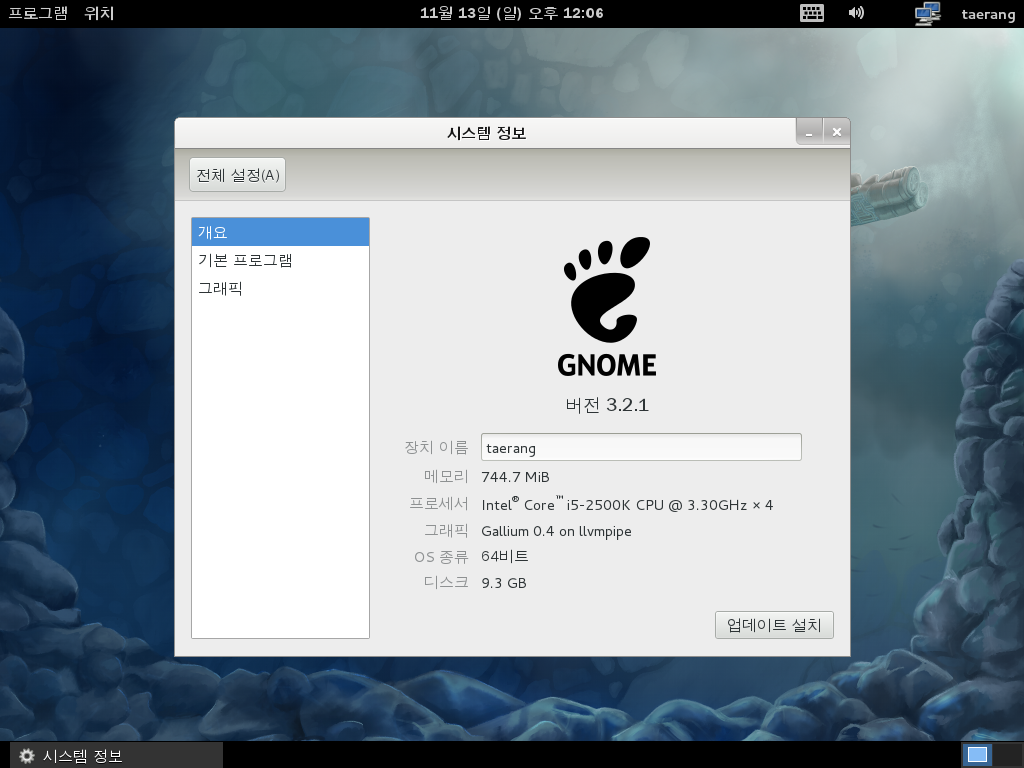Click the 업데이트 설치 button
The height and width of the screenshot is (768, 1024).
point(774,625)
